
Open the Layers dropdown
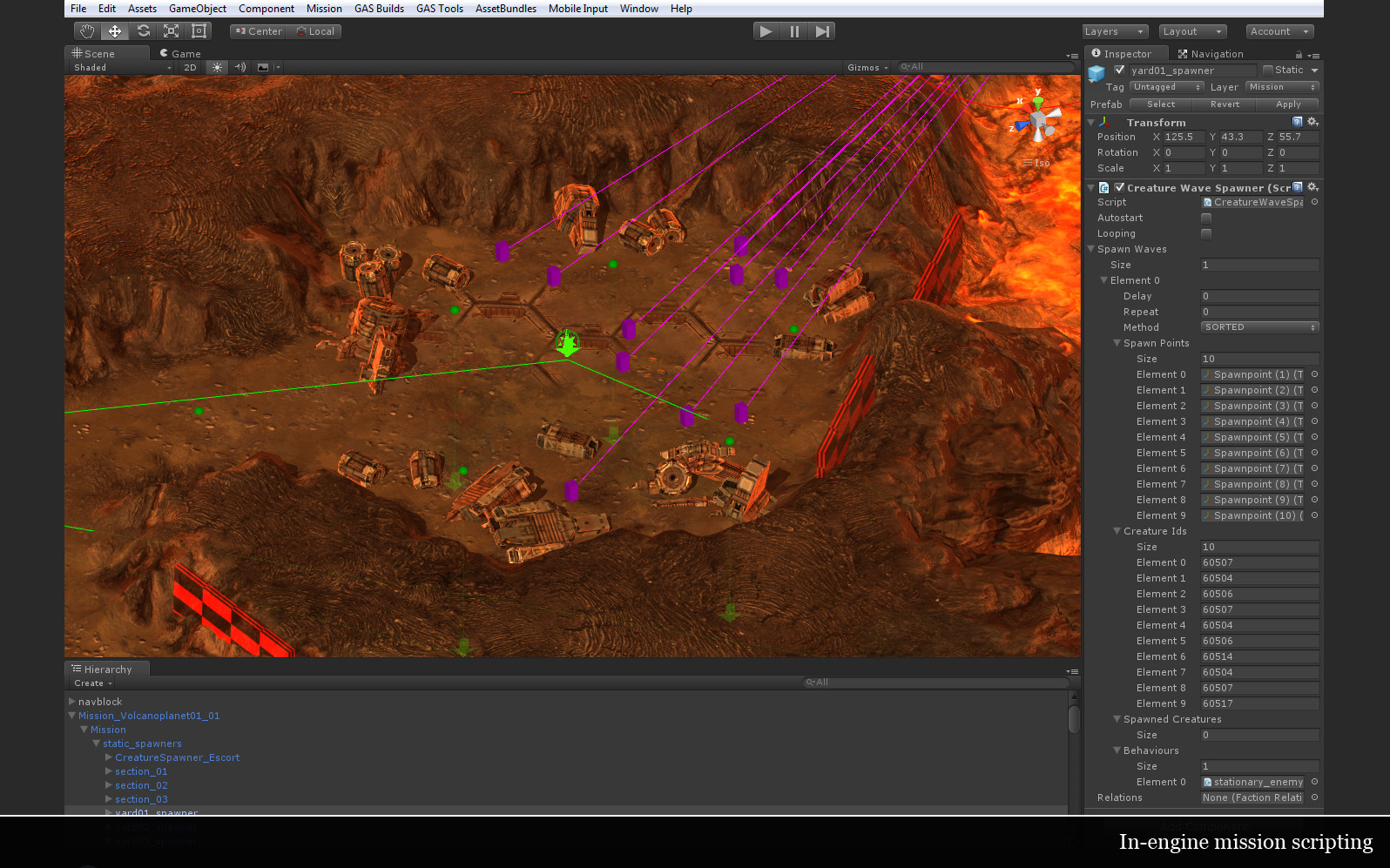(x=1114, y=31)
